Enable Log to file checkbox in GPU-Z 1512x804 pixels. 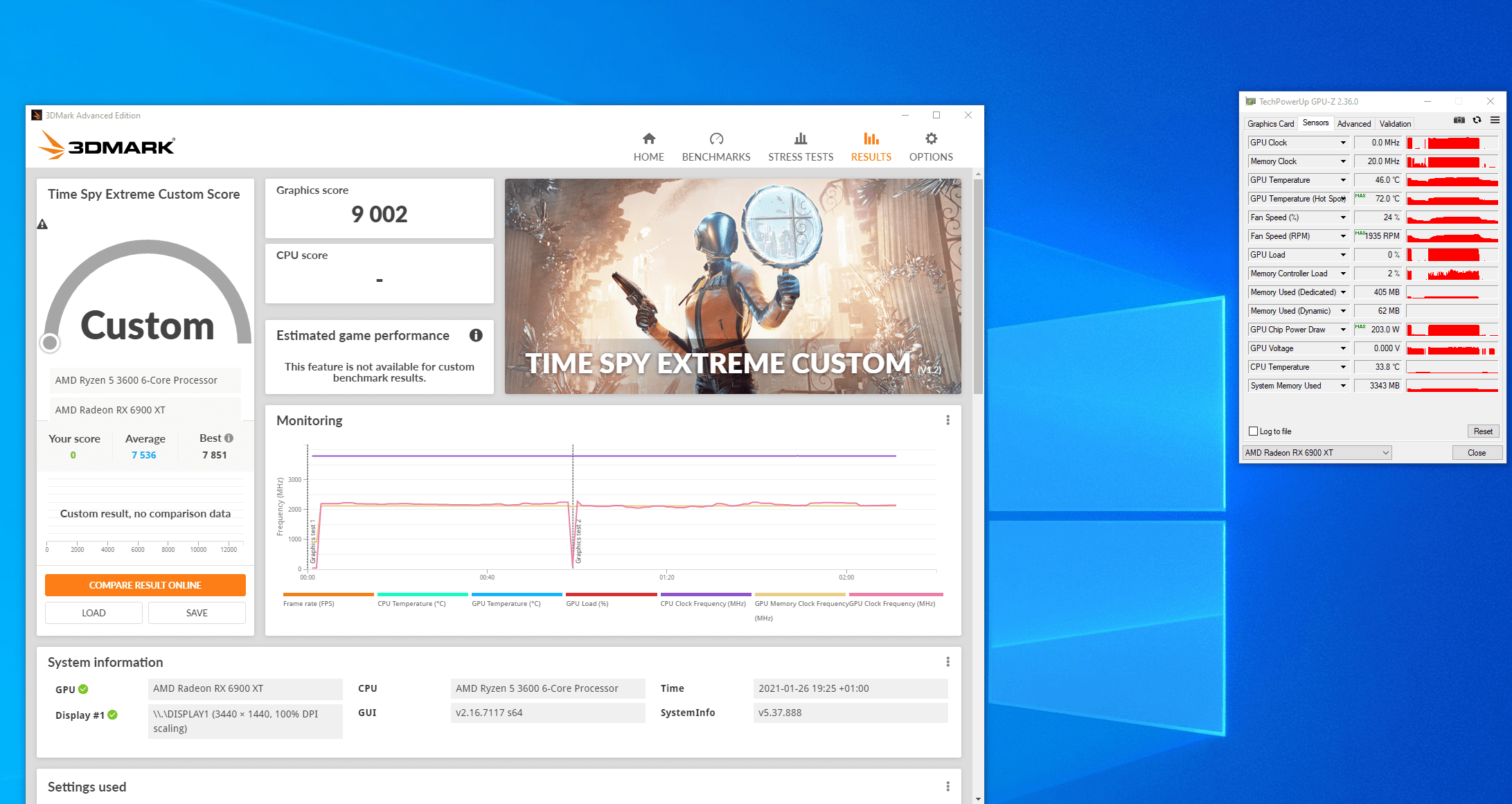click(x=1253, y=431)
